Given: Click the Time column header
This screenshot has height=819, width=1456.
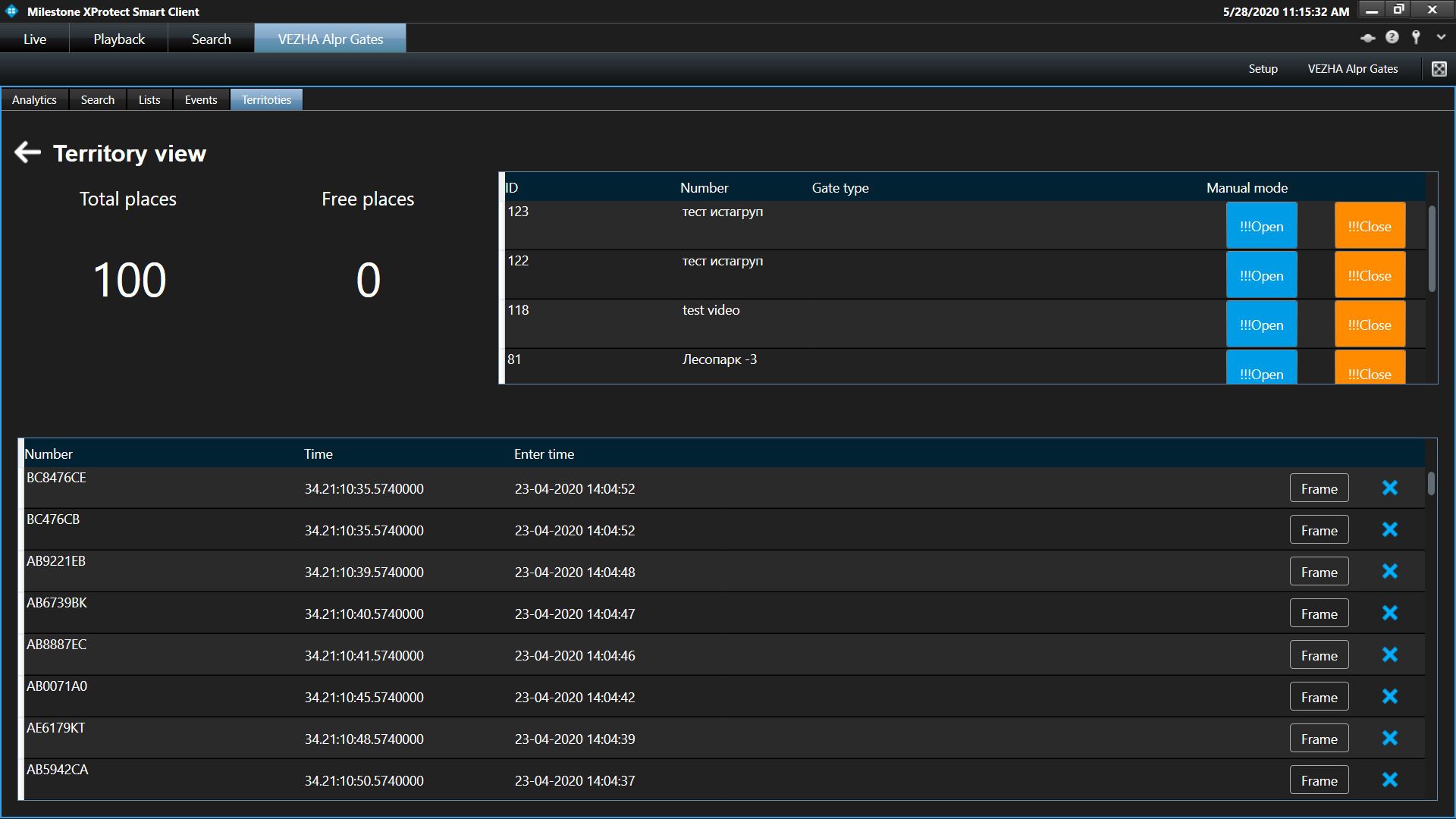Looking at the screenshot, I should tap(318, 453).
